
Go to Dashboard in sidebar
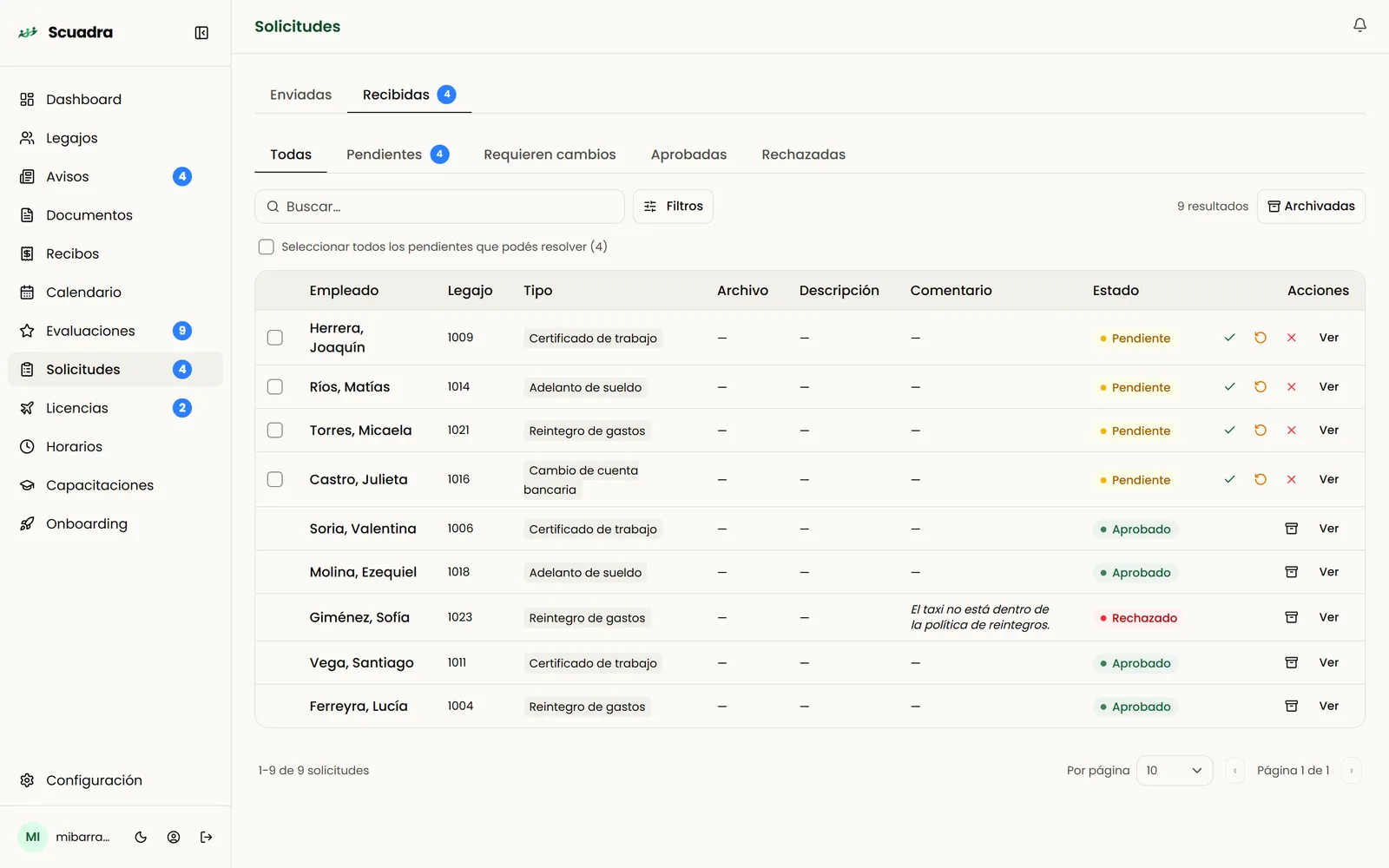pyautogui.click(x=115, y=99)
